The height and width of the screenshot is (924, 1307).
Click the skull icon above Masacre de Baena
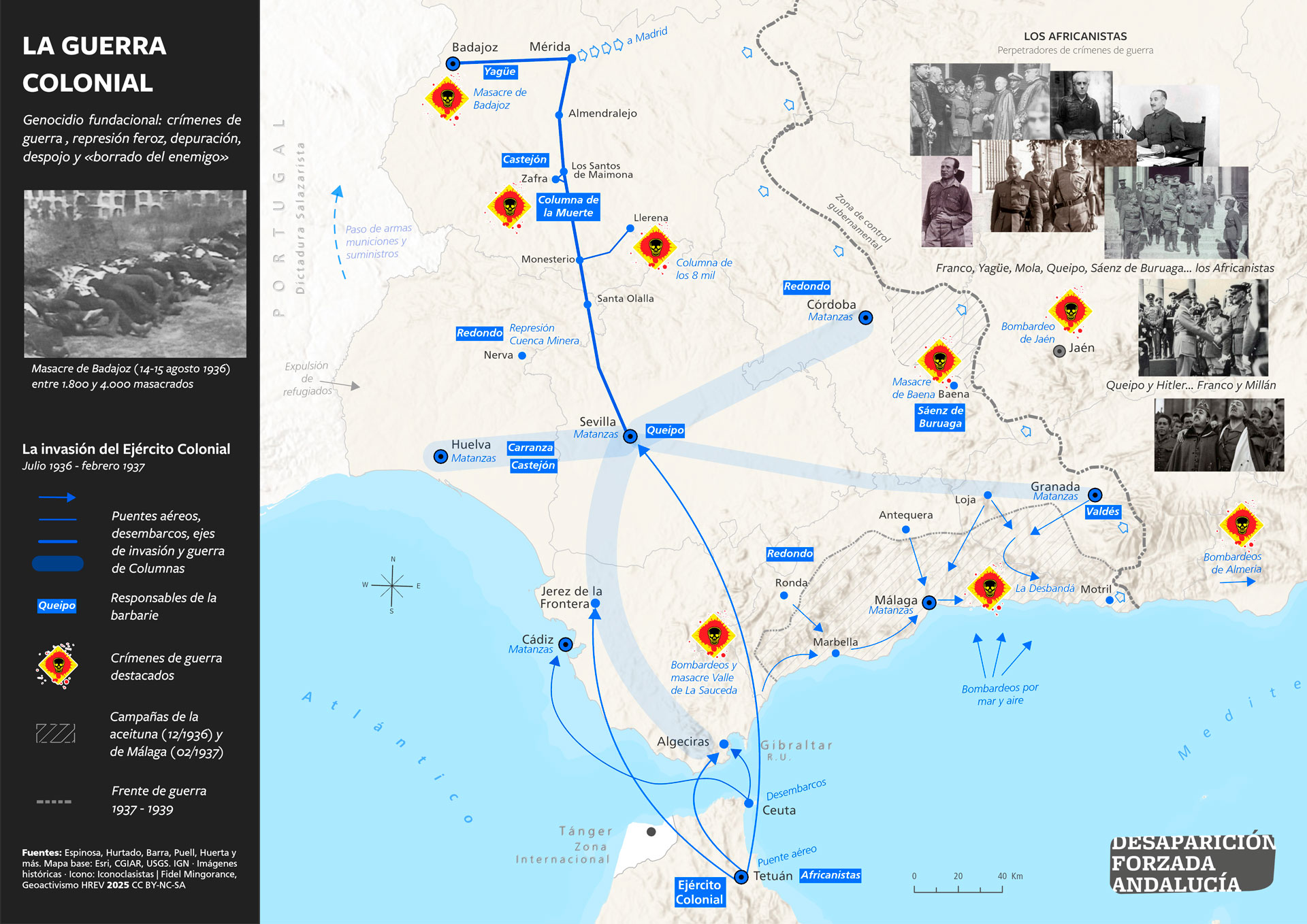[939, 361]
